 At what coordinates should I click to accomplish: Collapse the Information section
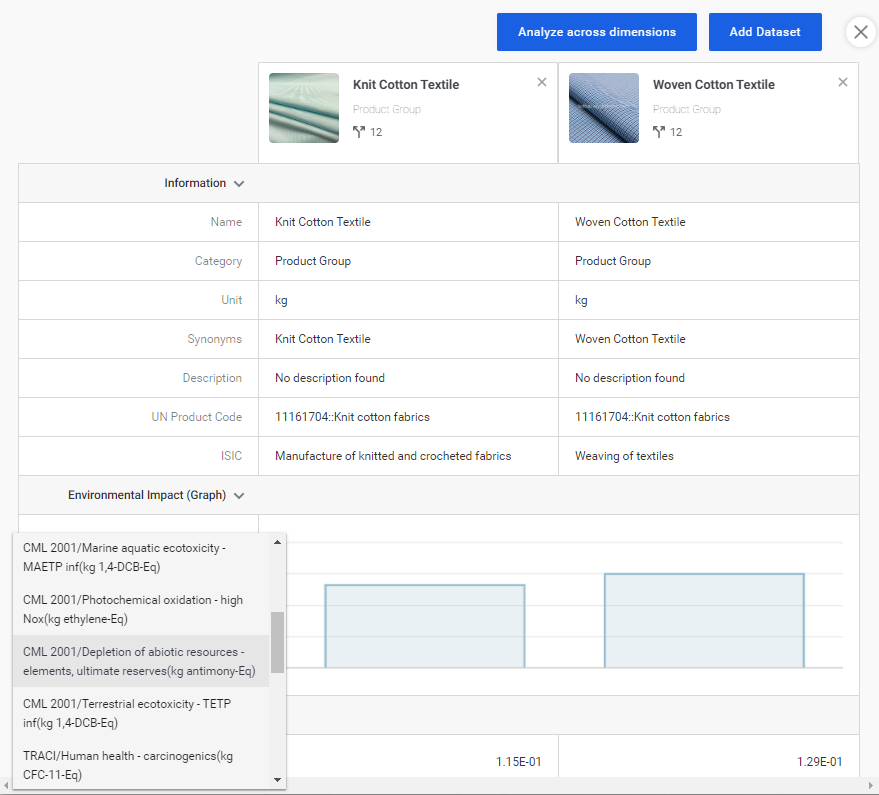point(238,184)
